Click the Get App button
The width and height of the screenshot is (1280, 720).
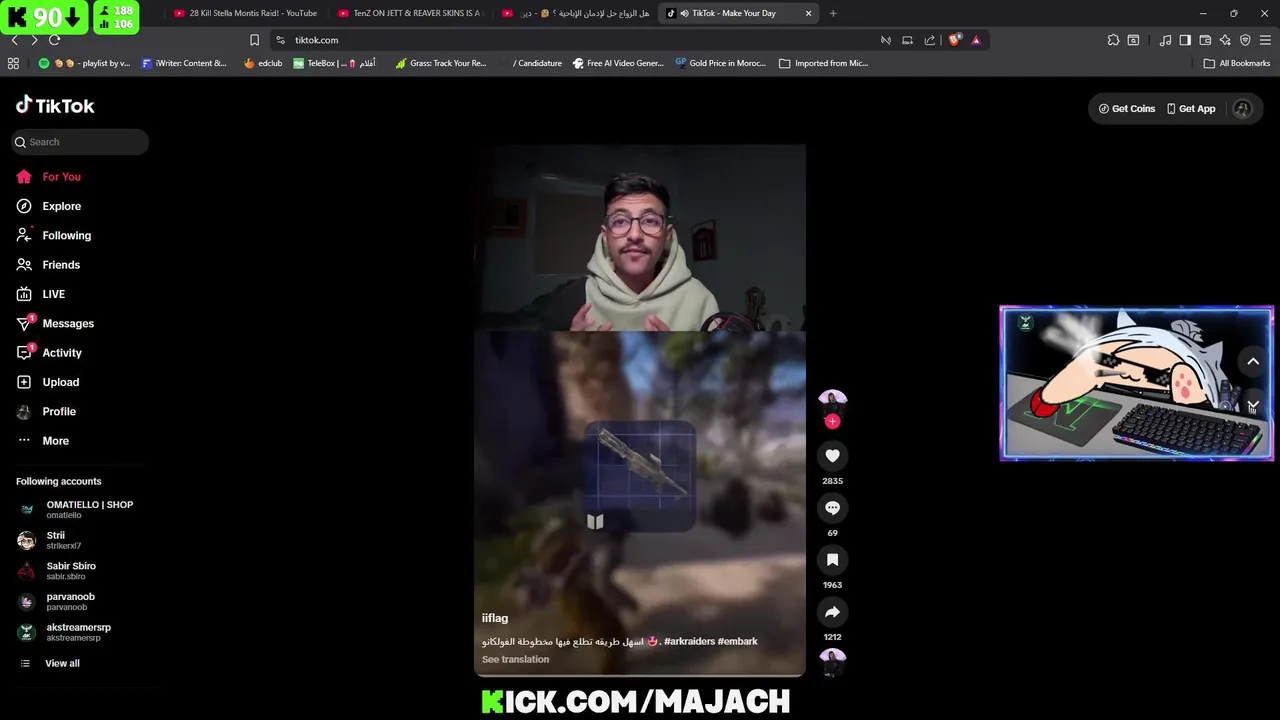tap(1190, 109)
